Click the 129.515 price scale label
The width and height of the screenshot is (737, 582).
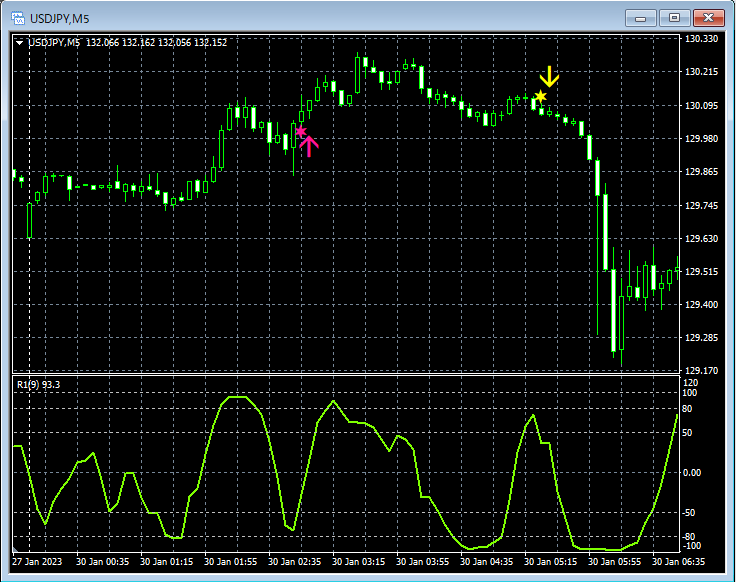[702, 272]
